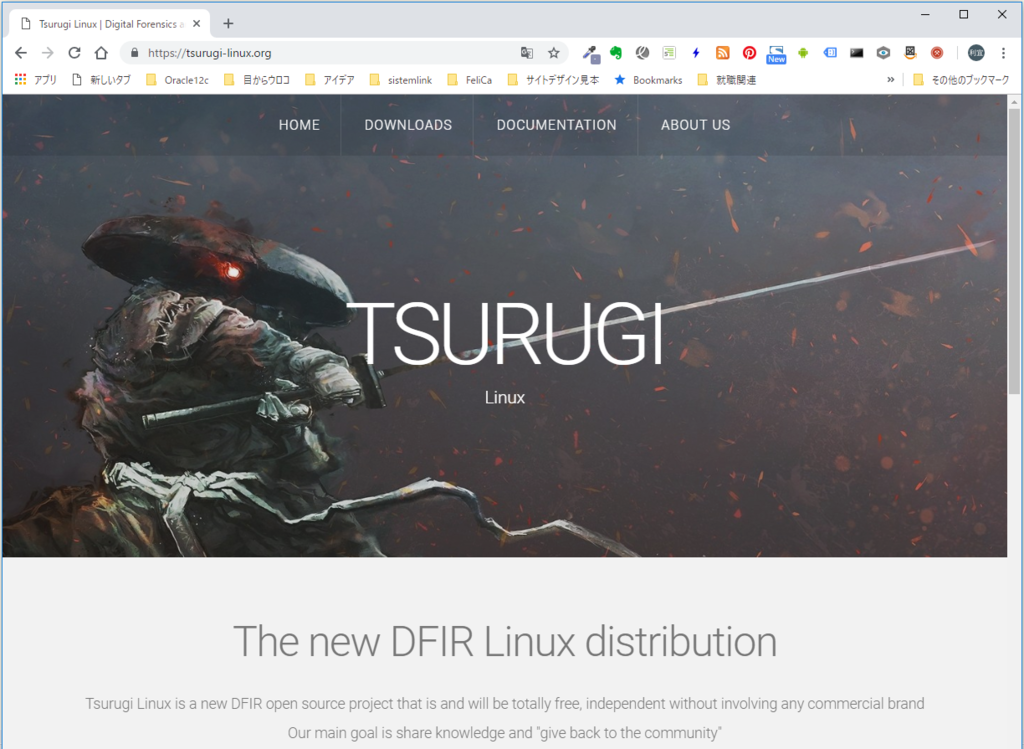Image resolution: width=1024 pixels, height=749 pixels.
Task: Open the ABOUT US page
Action: click(695, 124)
